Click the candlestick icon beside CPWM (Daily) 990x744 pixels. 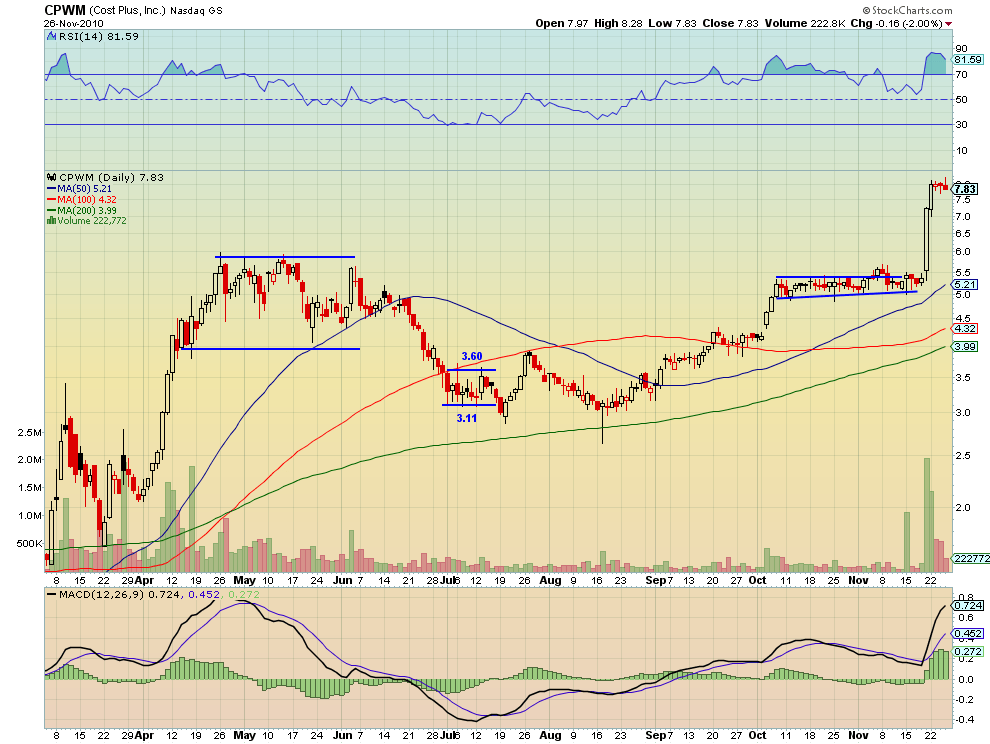pyautogui.click(x=52, y=177)
